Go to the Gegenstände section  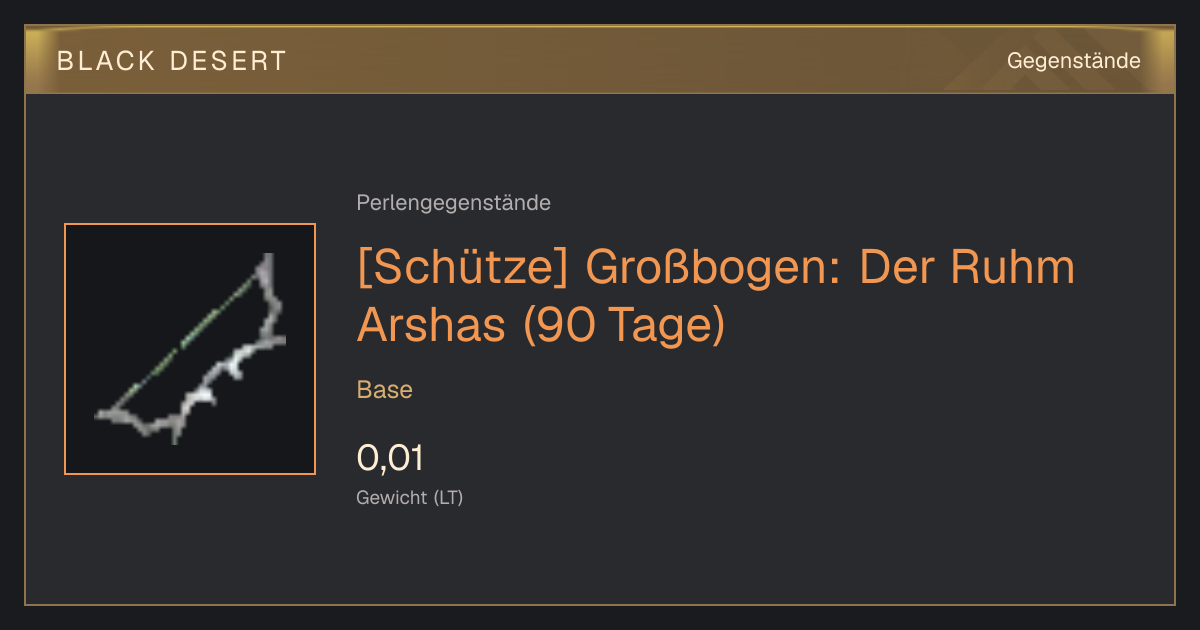point(1073,61)
